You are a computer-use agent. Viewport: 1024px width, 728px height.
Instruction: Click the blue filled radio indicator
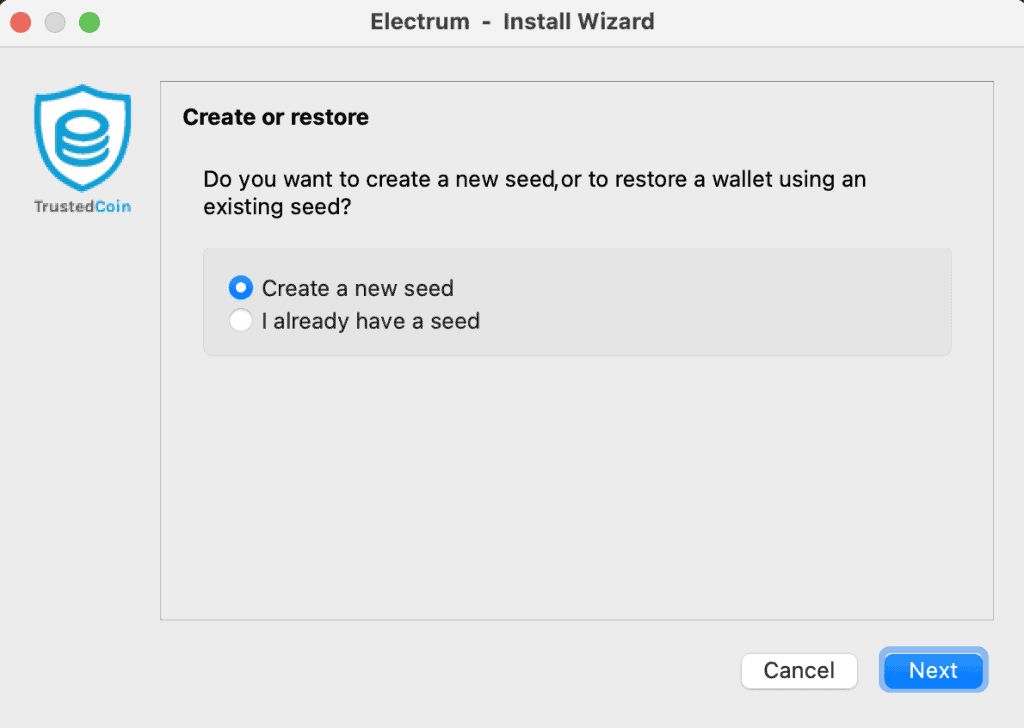click(240, 288)
